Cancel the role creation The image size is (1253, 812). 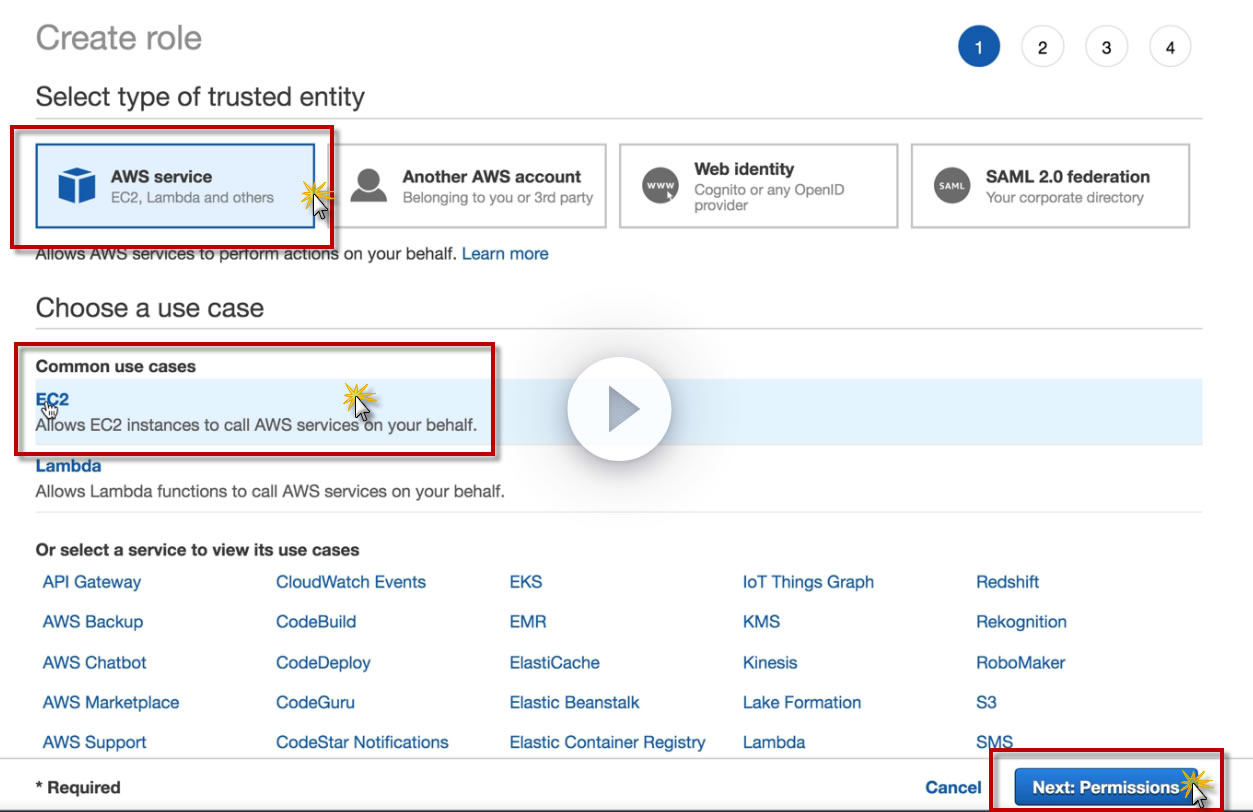click(x=953, y=788)
